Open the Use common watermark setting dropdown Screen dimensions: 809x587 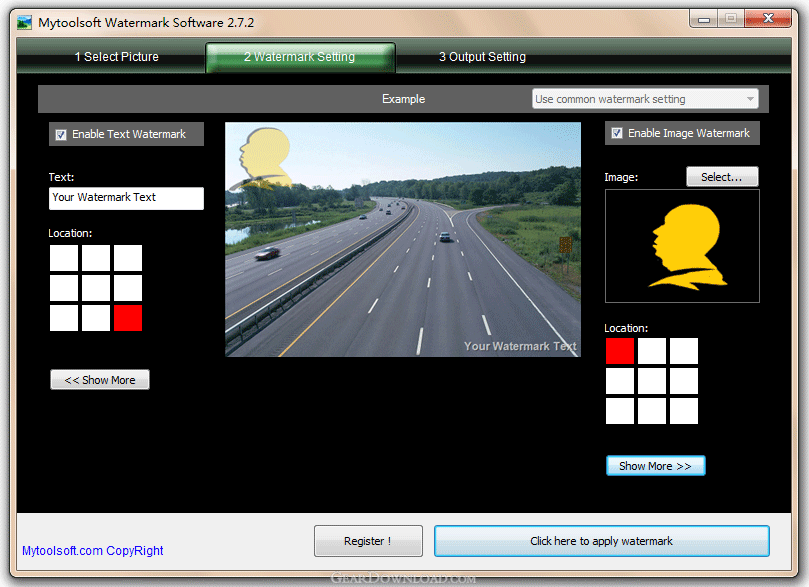click(x=645, y=99)
